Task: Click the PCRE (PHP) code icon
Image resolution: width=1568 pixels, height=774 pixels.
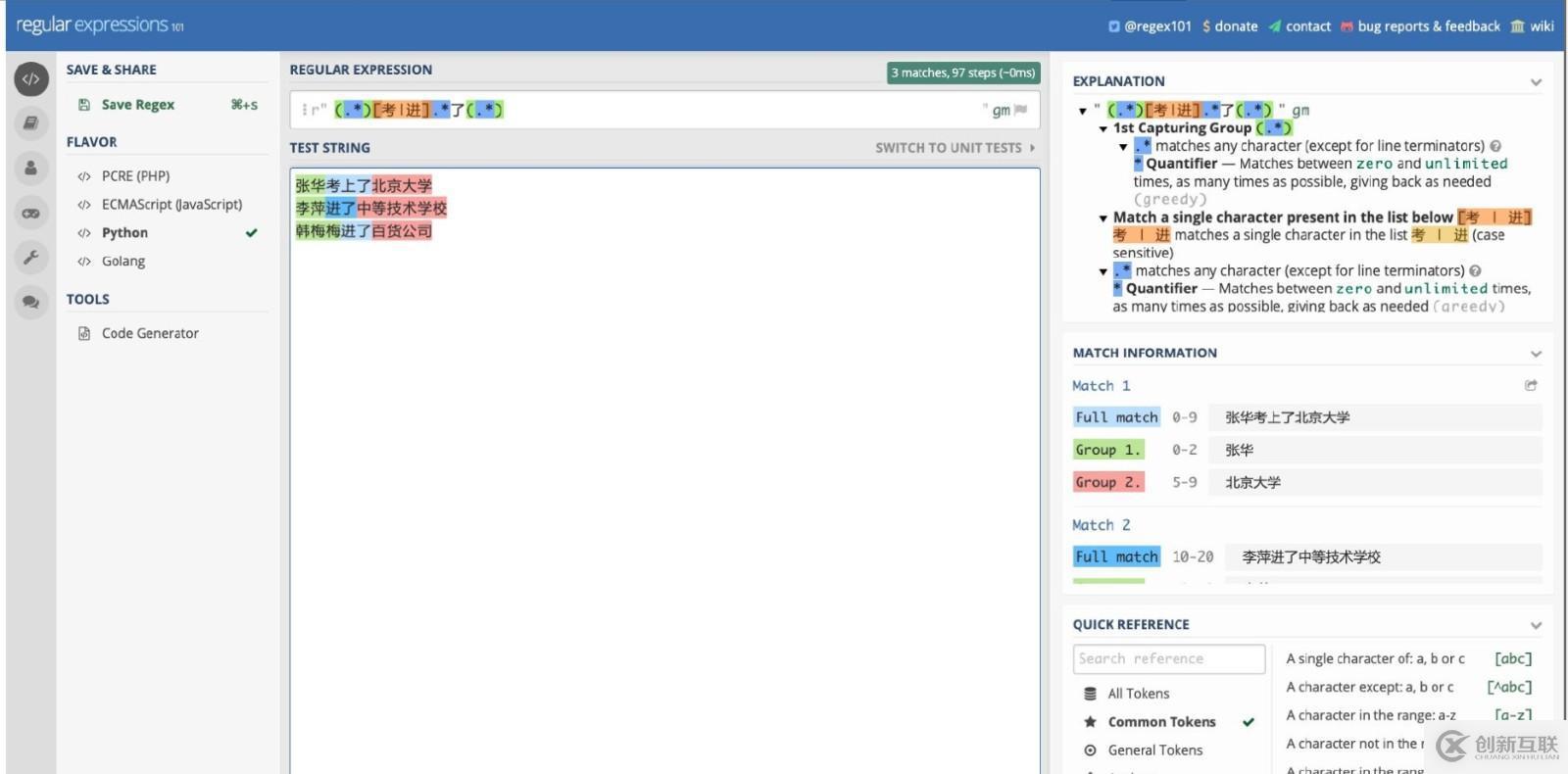Action: [x=84, y=176]
